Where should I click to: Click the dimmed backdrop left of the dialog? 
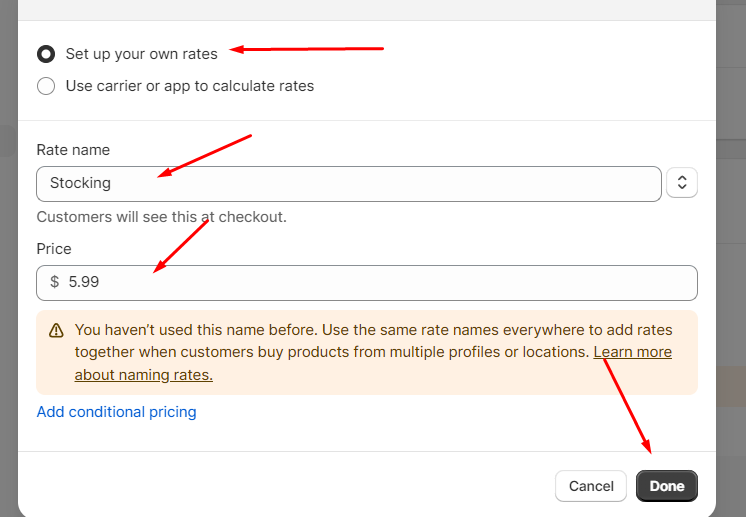click(x=9, y=285)
